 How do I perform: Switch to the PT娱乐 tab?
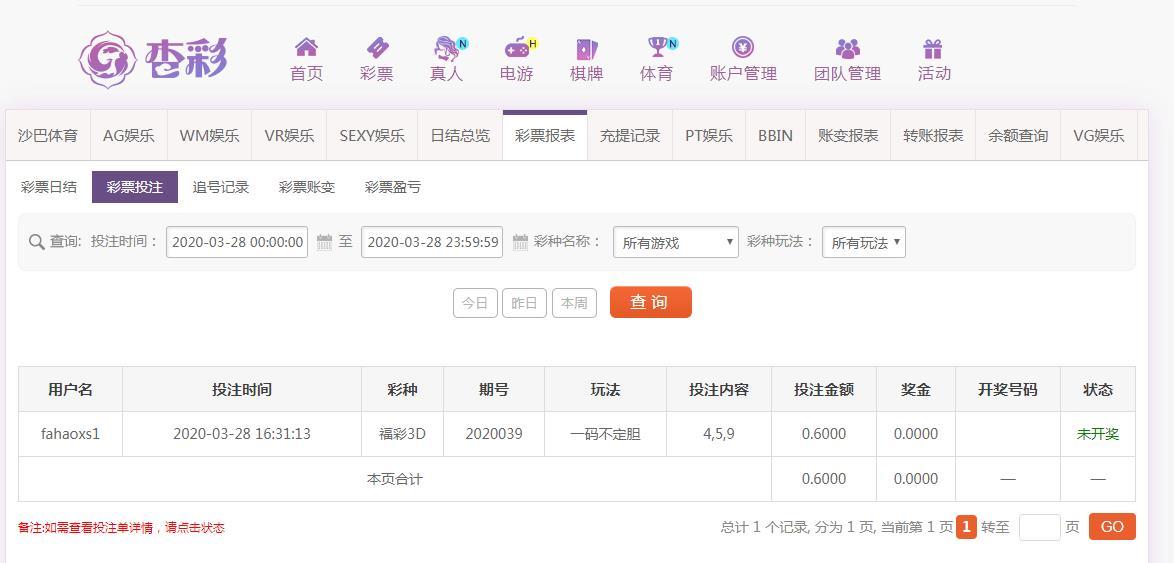click(x=709, y=136)
